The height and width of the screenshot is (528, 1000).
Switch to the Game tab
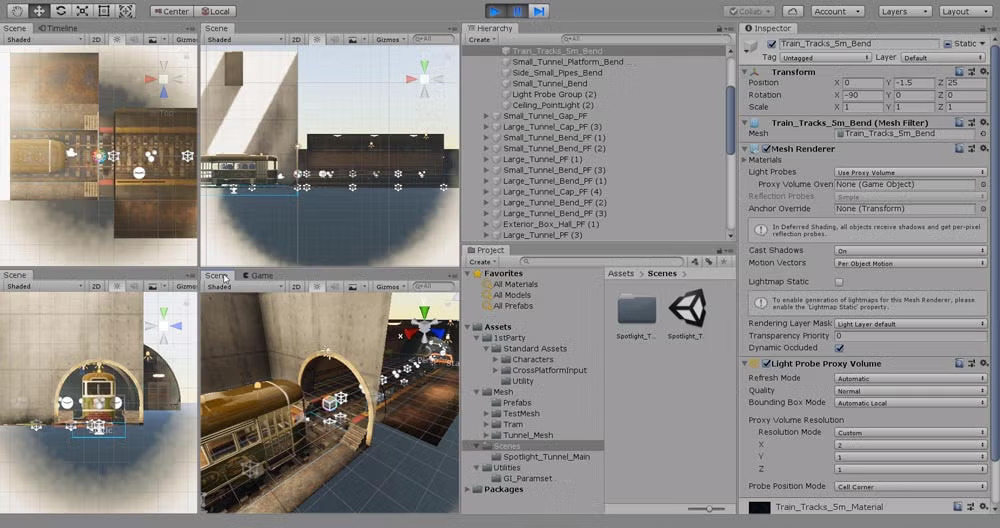click(x=256, y=275)
